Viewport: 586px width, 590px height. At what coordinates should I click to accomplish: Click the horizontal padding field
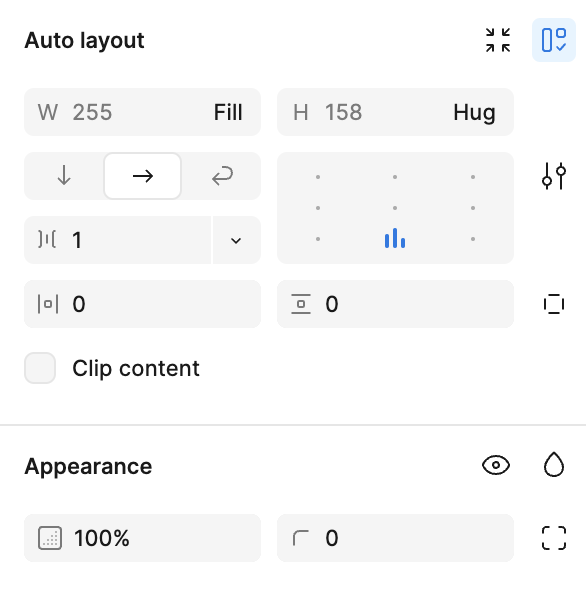[142, 304]
